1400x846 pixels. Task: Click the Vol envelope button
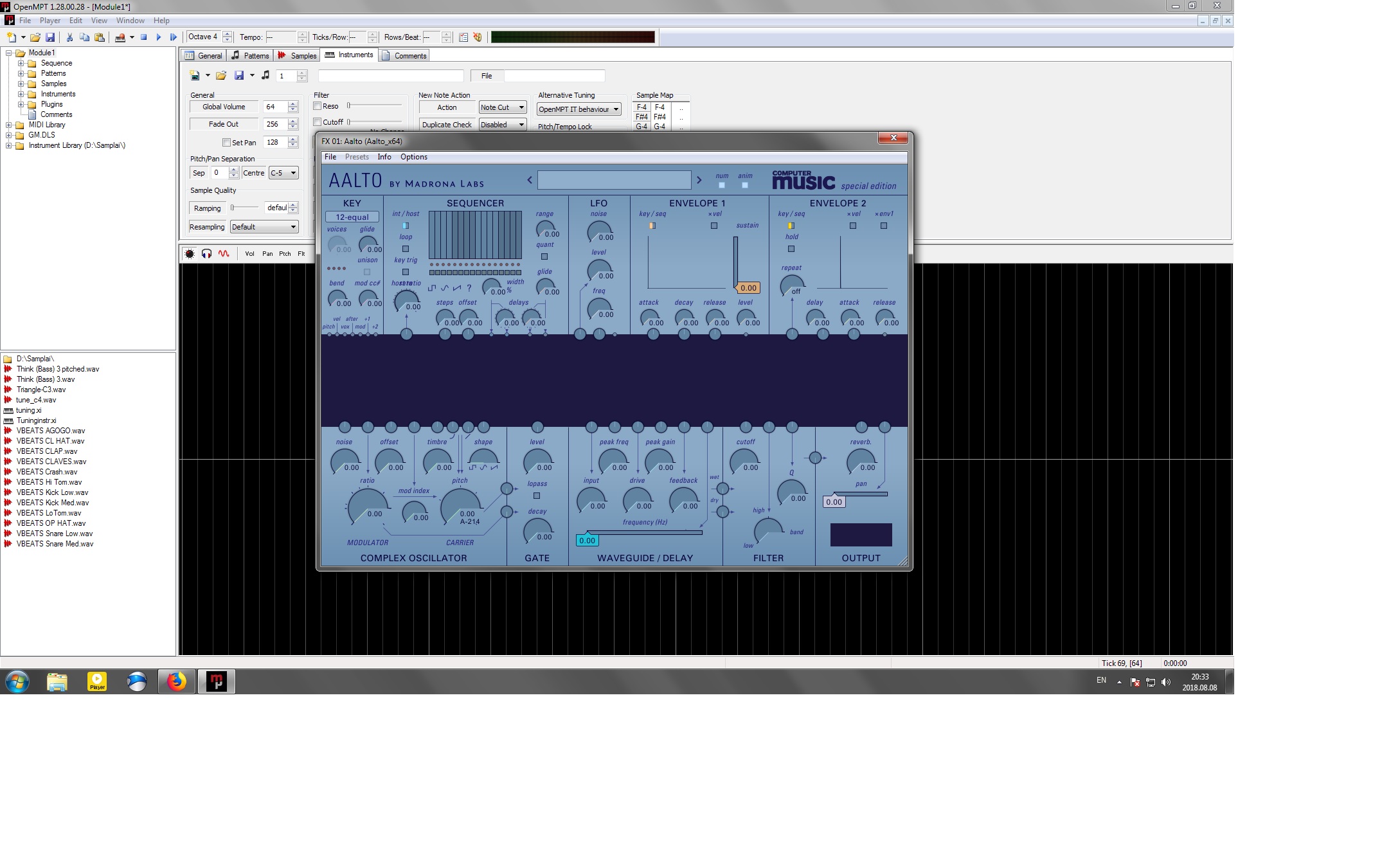pyautogui.click(x=249, y=254)
